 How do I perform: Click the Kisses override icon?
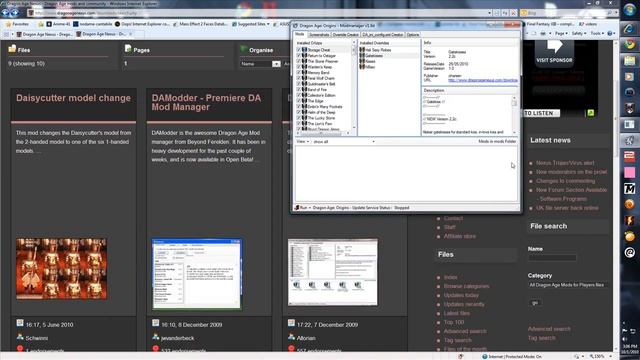[x=362, y=61]
